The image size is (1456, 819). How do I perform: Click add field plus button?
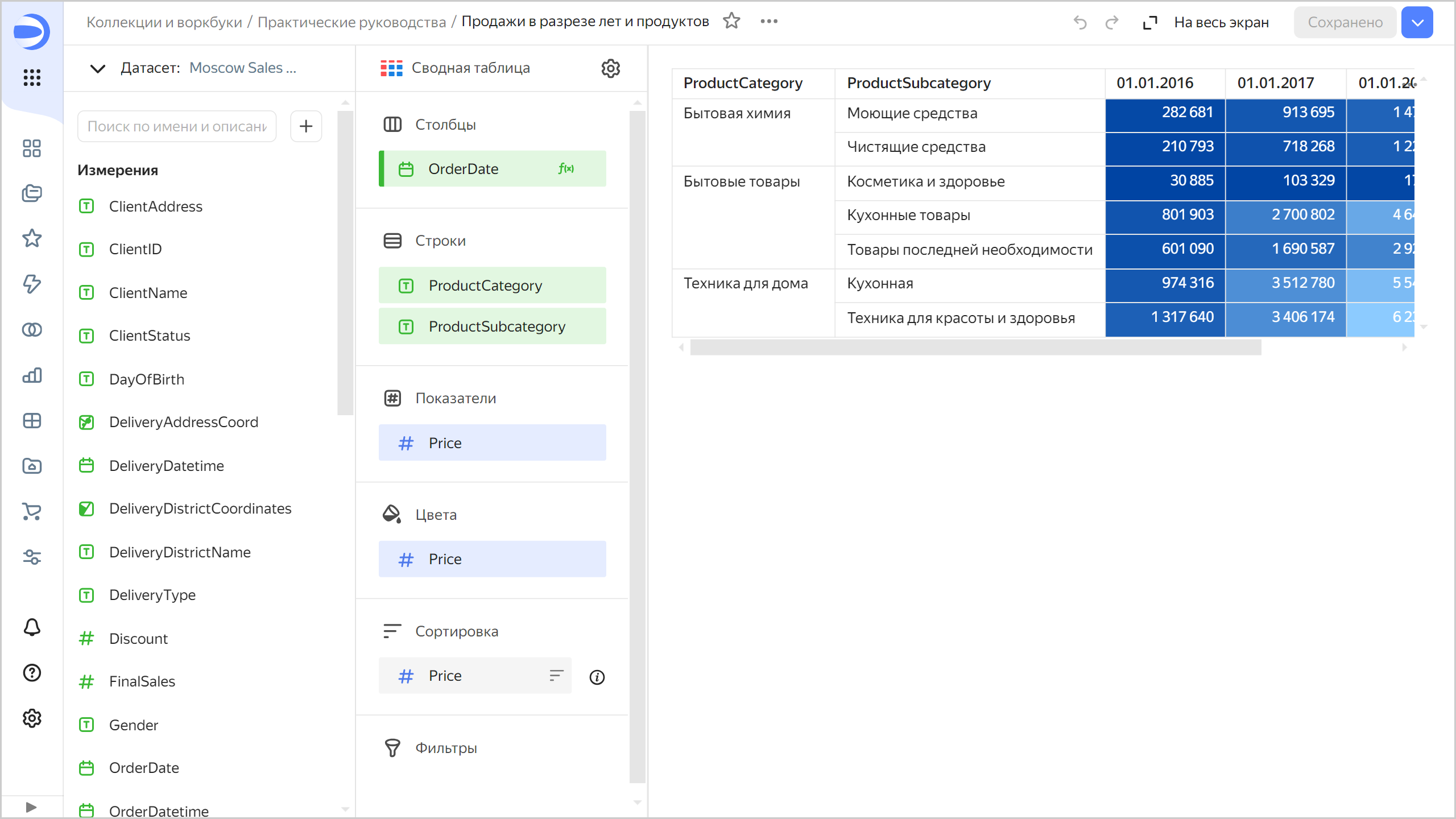(306, 126)
